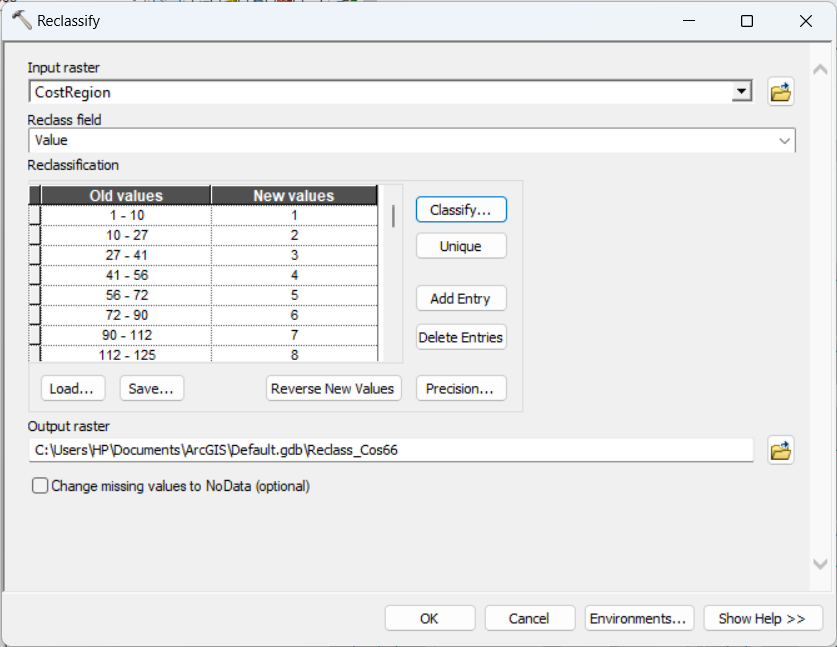Click the Reclassify tool icon in title bar
The height and width of the screenshot is (647, 837).
point(18,19)
